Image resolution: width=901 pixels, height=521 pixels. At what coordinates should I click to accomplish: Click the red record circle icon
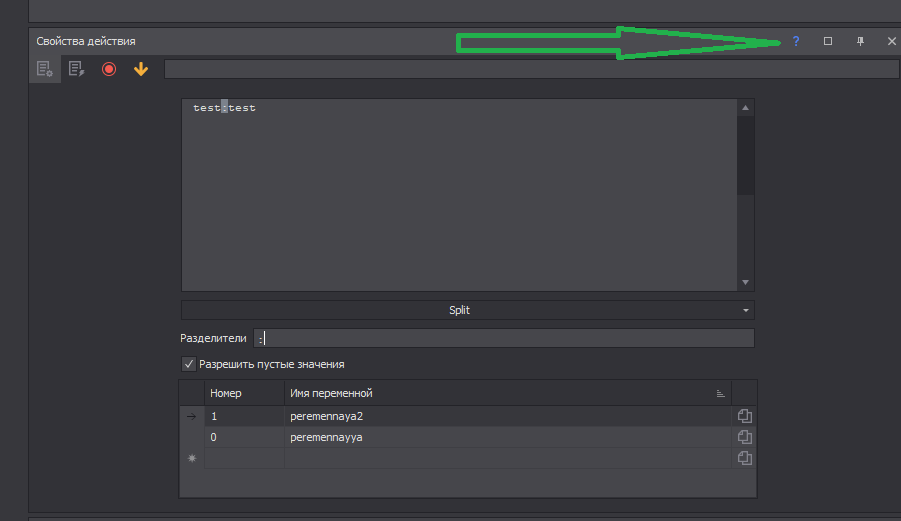pos(109,70)
